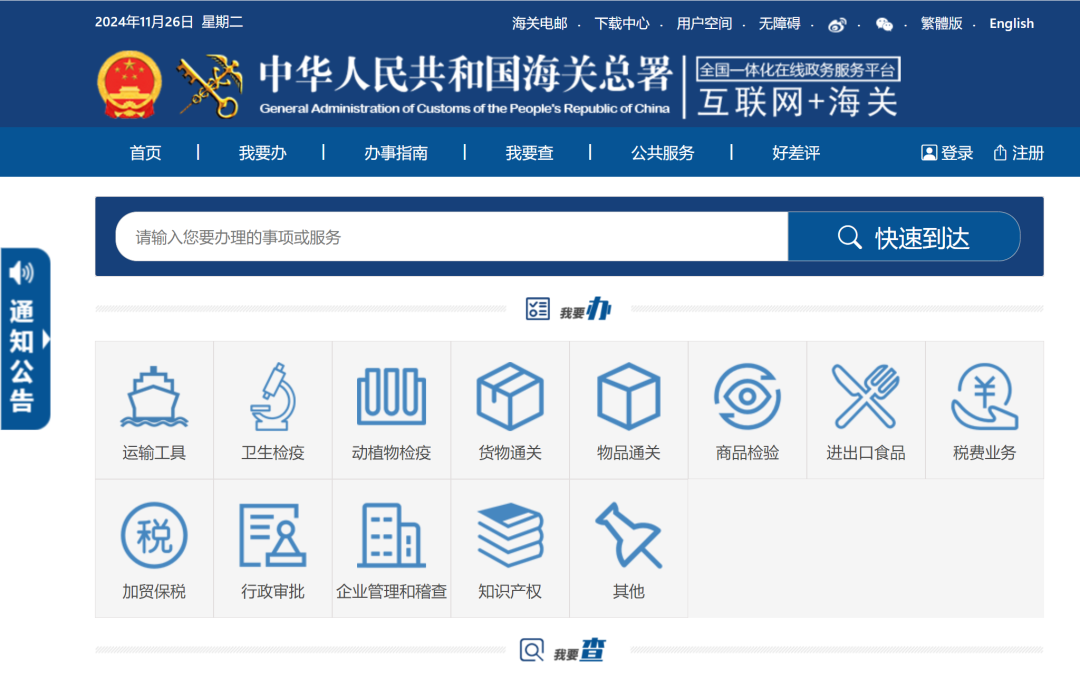Viewport: 1080px width, 677px height.
Task: Open the Weibo icon in top bar
Action: pyautogui.click(x=837, y=25)
